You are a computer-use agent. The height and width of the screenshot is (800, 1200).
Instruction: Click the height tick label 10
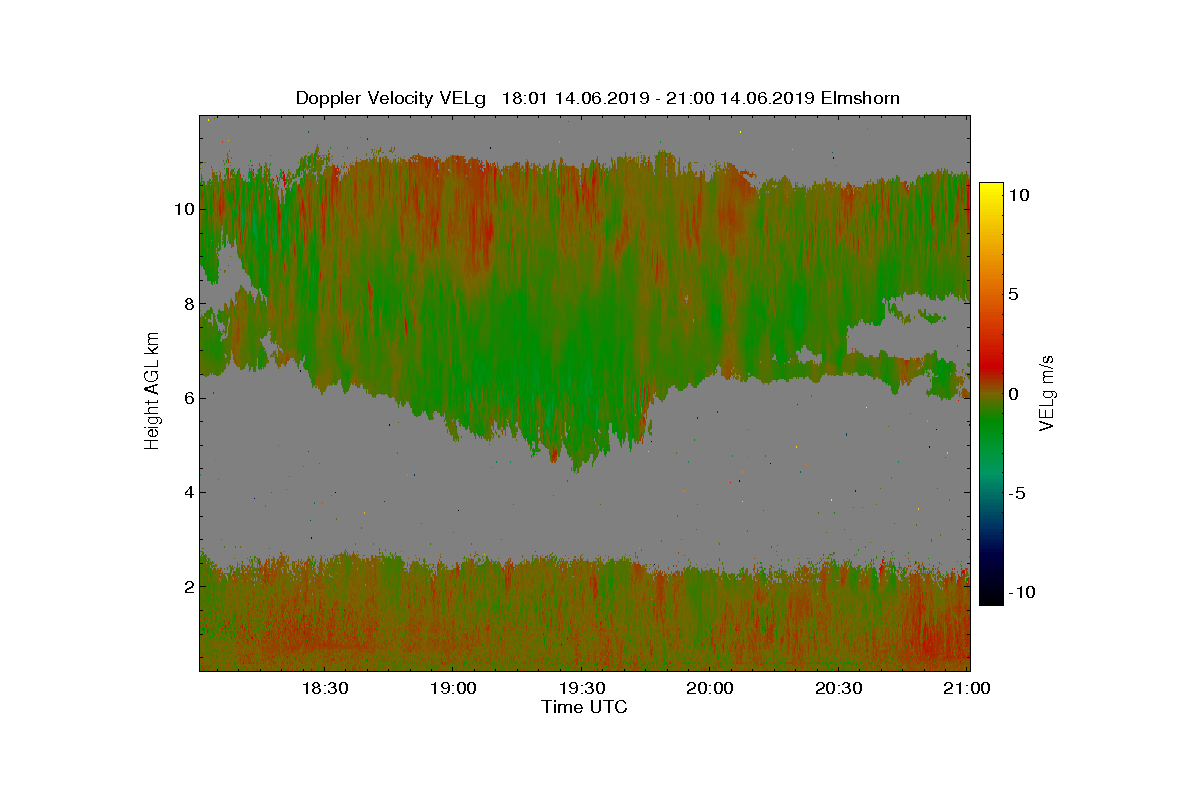tap(184, 209)
